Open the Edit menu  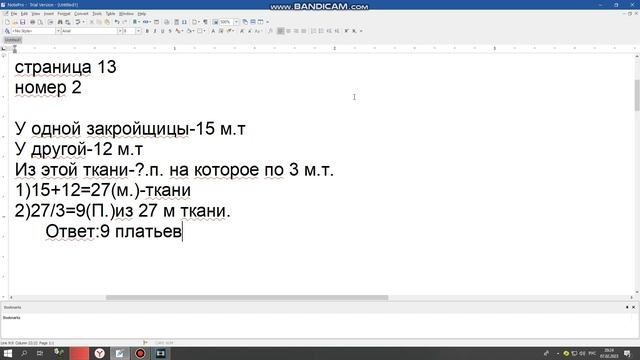24,14
